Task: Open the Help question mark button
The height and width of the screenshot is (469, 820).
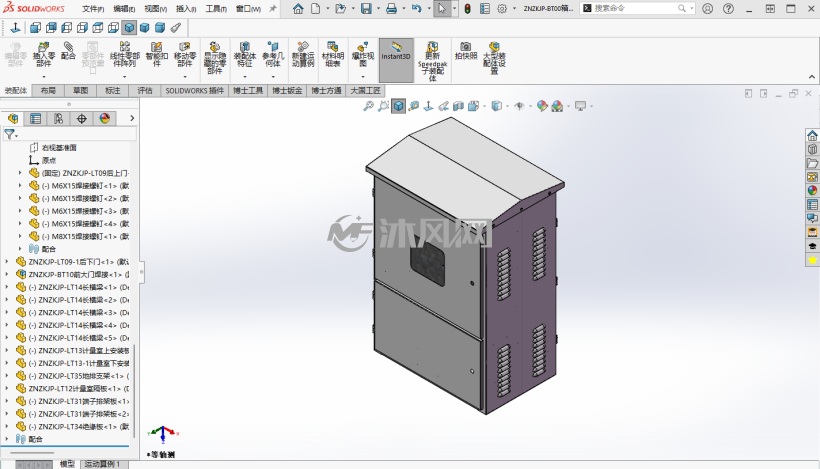Action: tap(728, 8)
